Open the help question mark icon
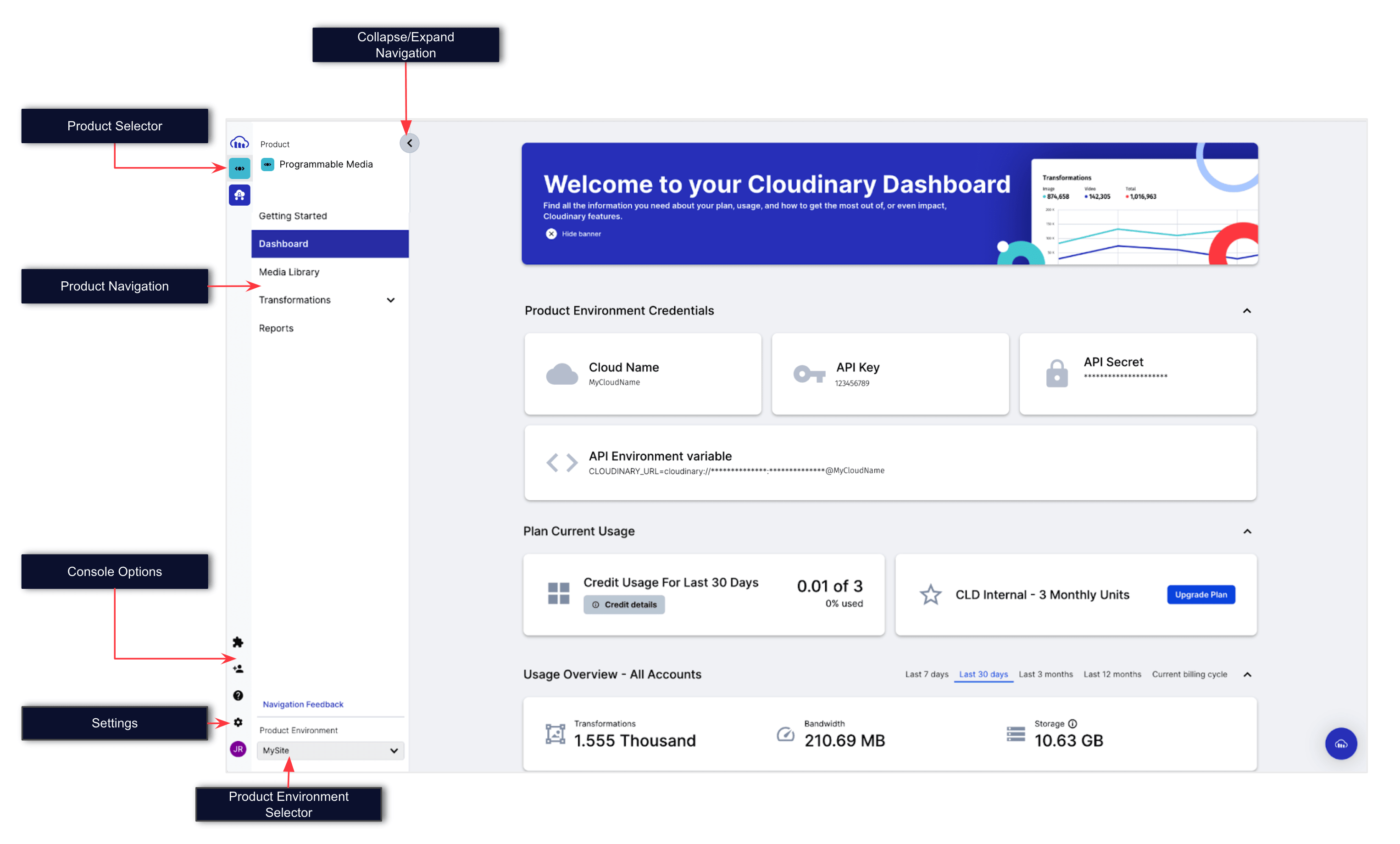The image size is (1400, 844). tap(238, 695)
